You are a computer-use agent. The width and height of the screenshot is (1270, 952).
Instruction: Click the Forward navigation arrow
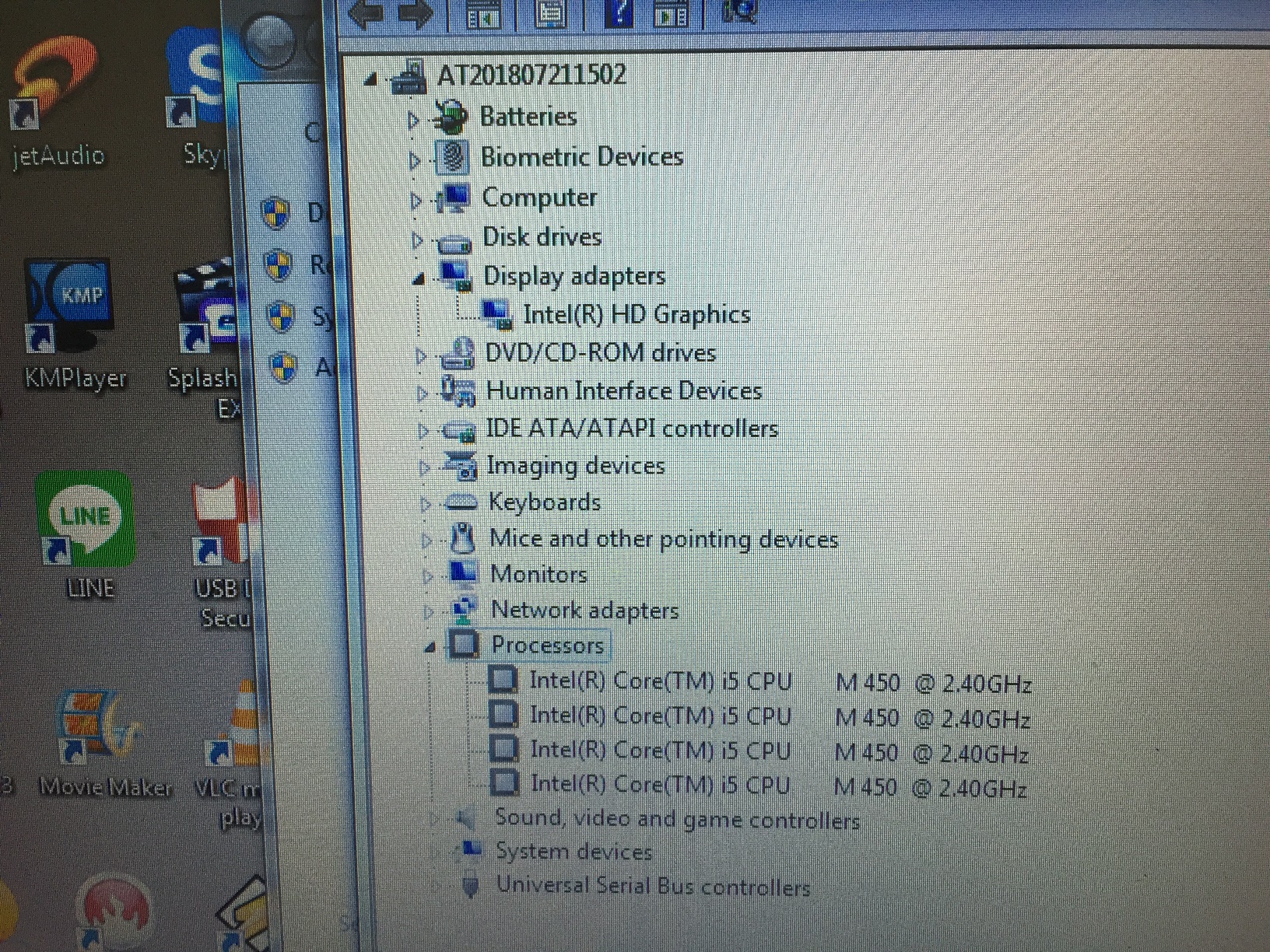(x=415, y=13)
